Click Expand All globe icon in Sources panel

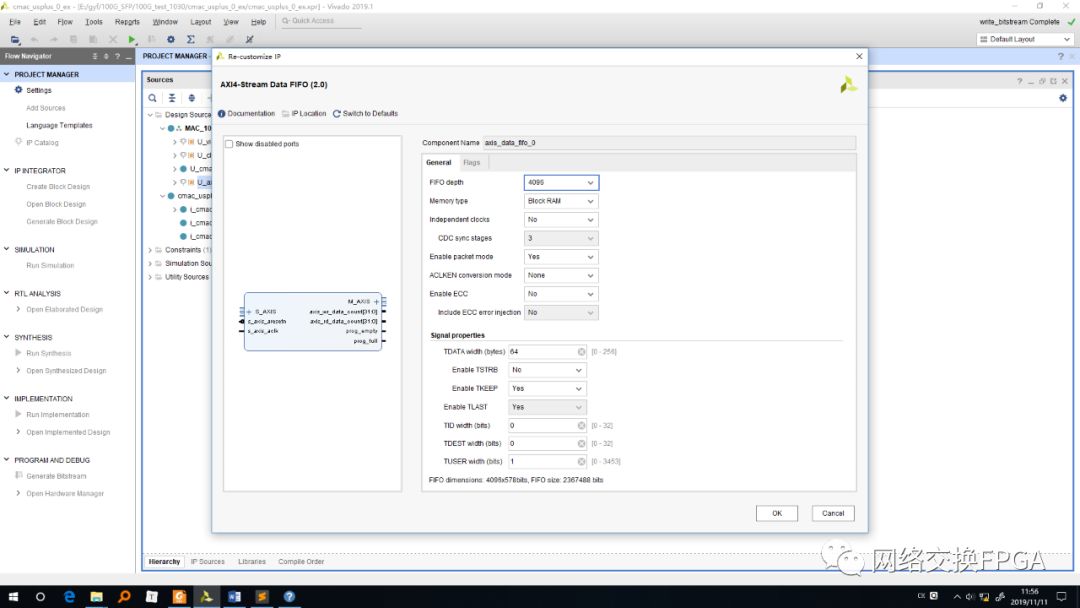click(191, 98)
